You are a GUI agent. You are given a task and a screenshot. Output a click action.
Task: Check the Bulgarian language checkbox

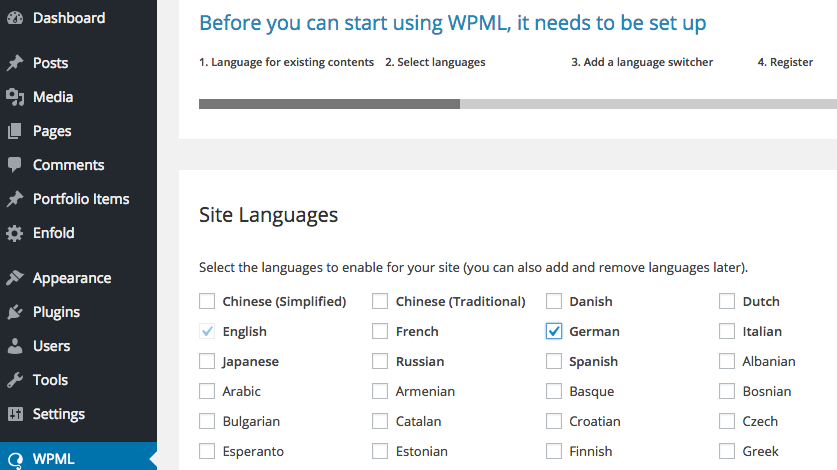coord(207,421)
